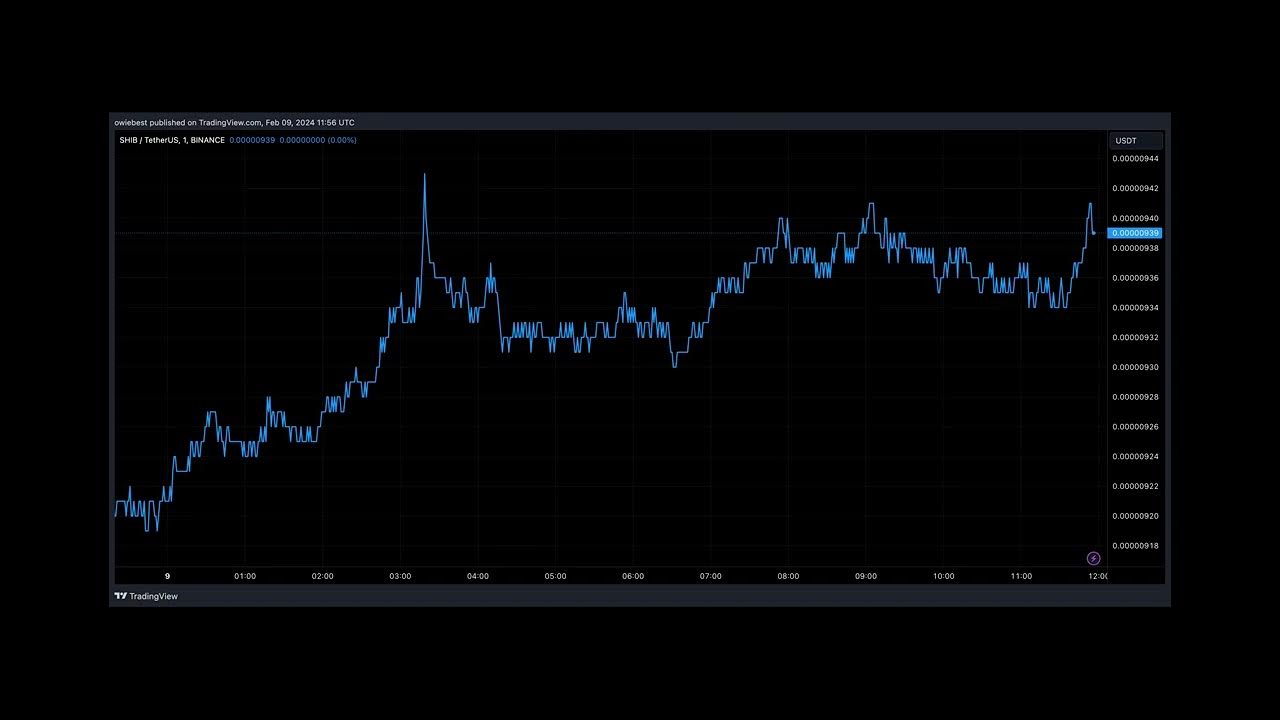
Task: Click the 0.00000936 price axis label
Action: (1135, 278)
